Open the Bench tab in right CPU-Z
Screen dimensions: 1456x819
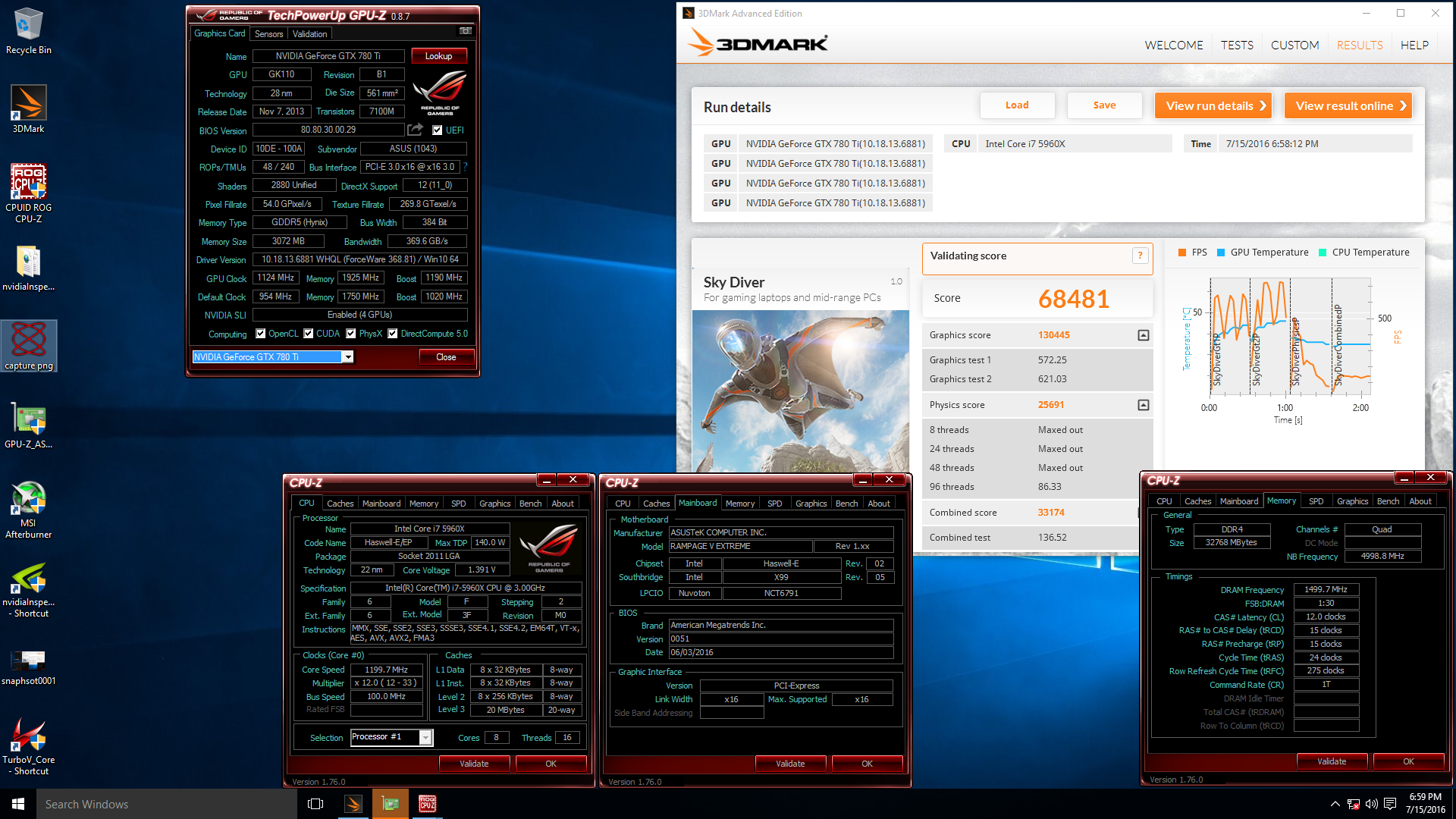[x=1388, y=501]
